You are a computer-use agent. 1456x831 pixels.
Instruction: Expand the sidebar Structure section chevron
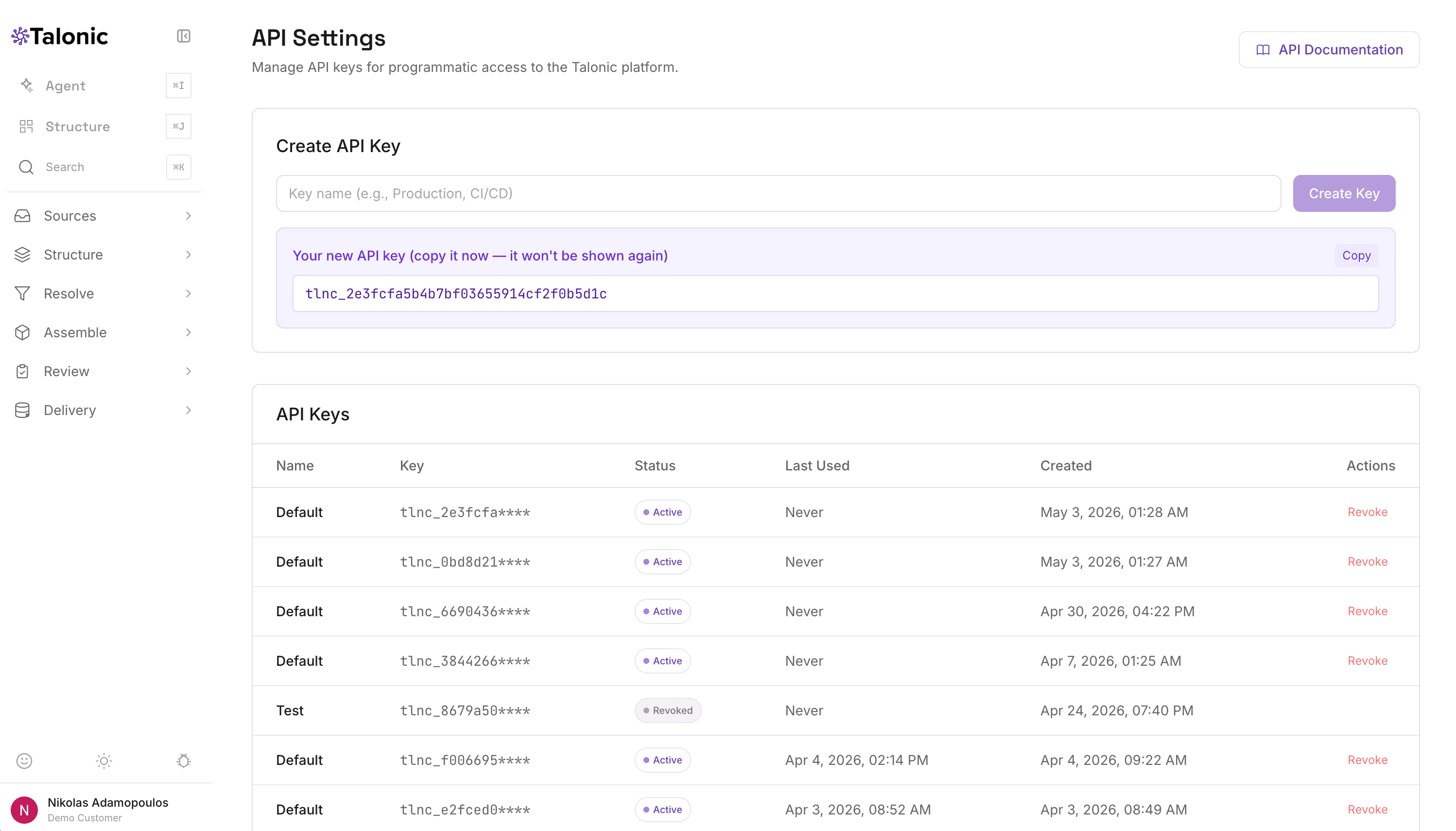pyautogui.click(x=189, y=255)
